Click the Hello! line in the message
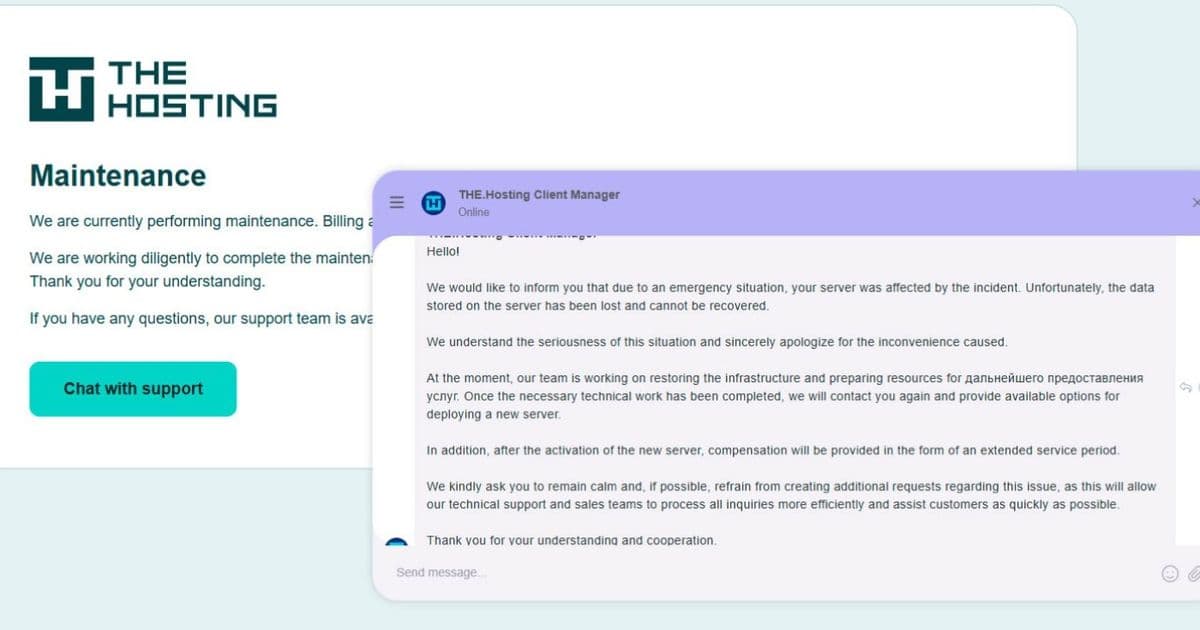 443,251
